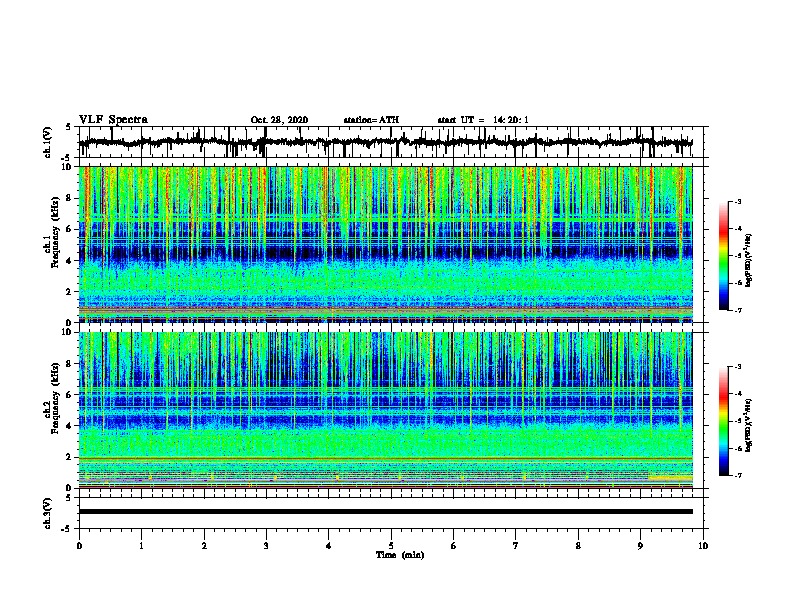Click inside the ch.1 spectrogram panel

coord(385,244)
